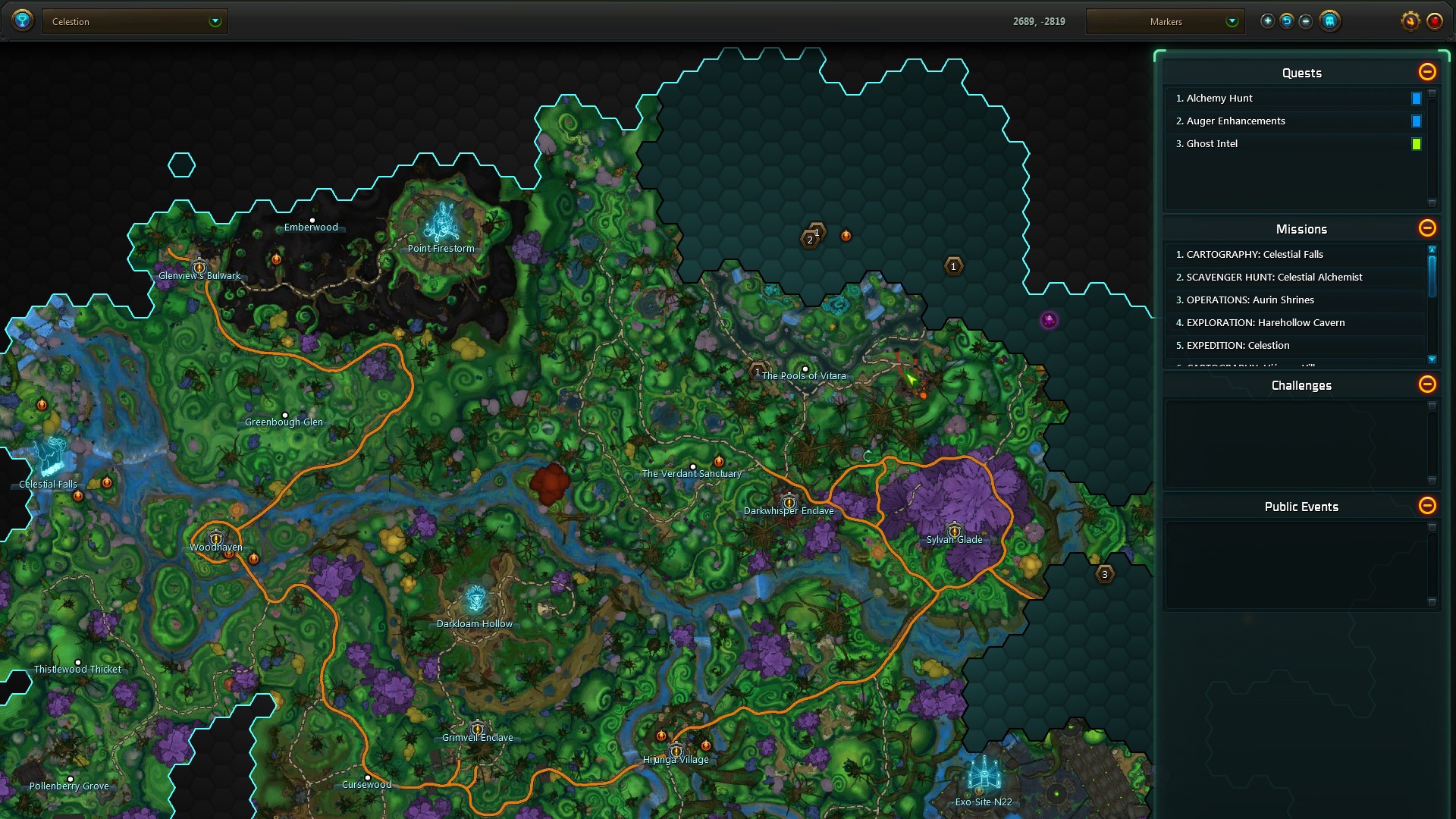
Task: Click Darkwhisper Enclave settlement marker icon
Action: coord(789,502)
